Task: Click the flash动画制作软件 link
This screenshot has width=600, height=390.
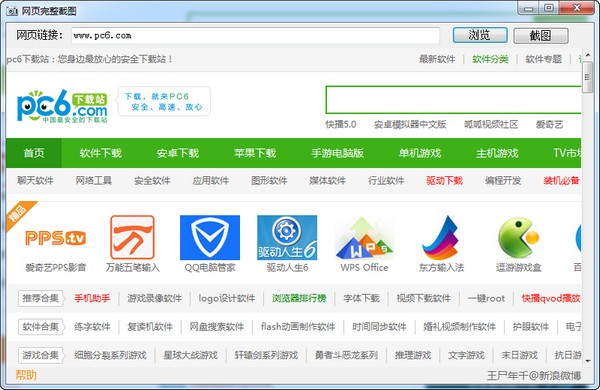Action: coord(298,327)
